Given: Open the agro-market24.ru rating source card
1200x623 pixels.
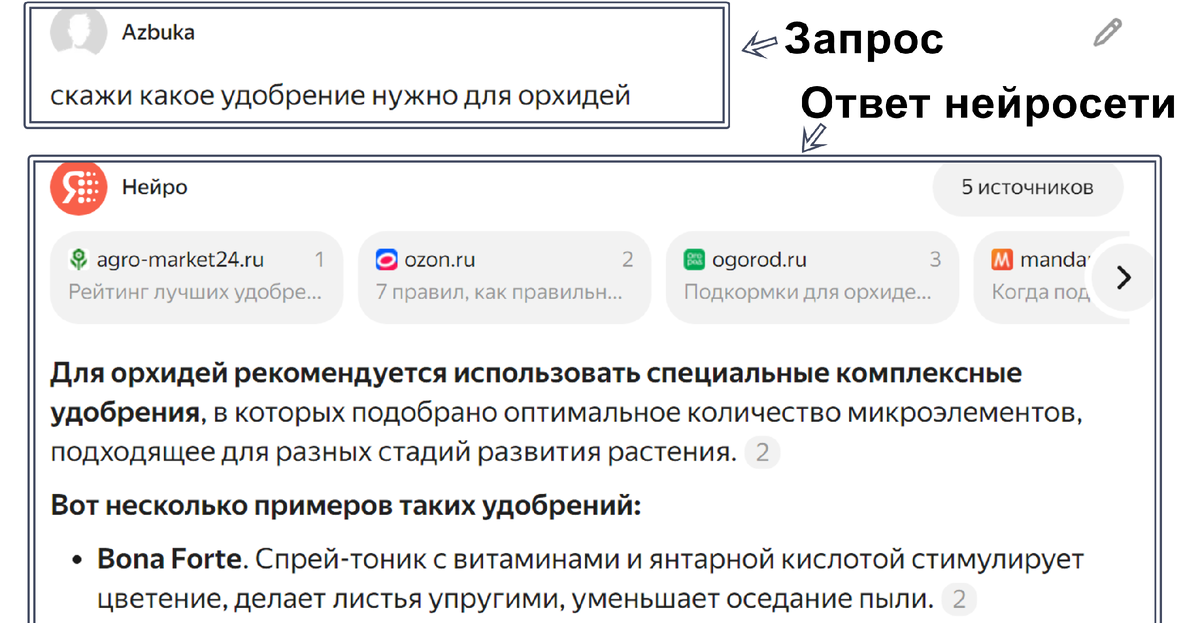Looking at the screenshot, I should click(196, 276).
